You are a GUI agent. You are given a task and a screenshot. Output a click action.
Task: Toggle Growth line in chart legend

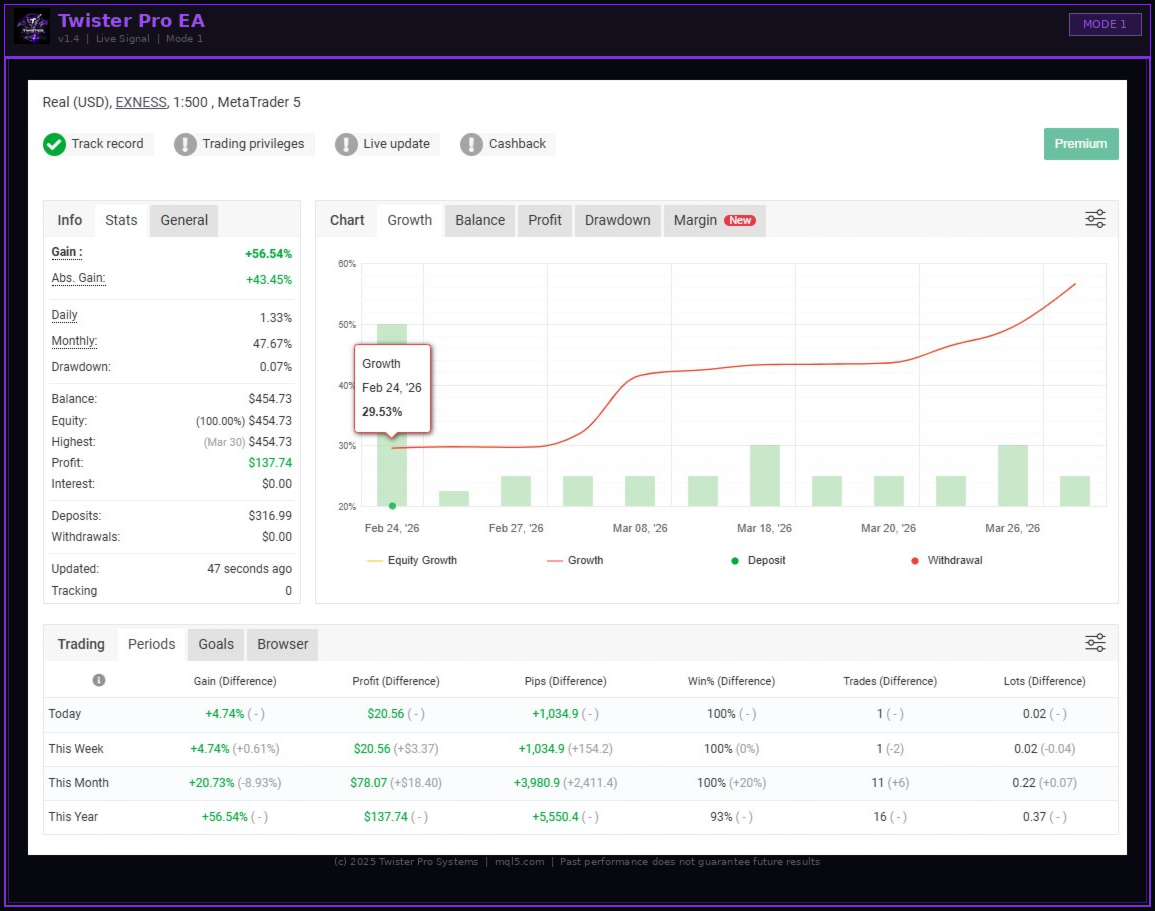pyautogui.click(x=575, y=560)
